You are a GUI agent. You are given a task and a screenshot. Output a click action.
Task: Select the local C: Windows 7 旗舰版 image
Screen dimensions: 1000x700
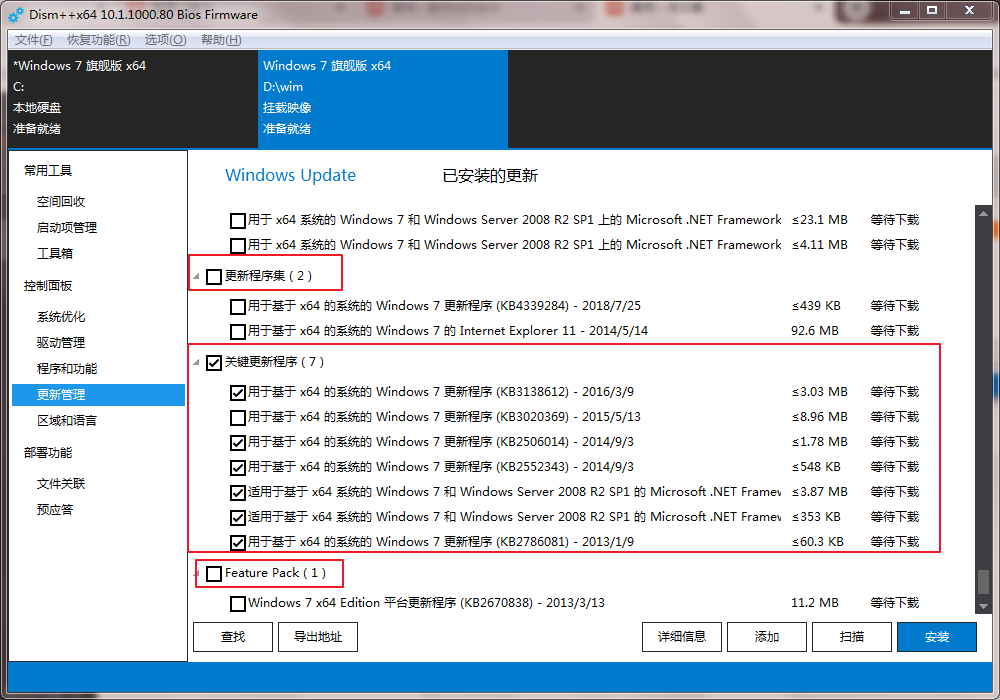(x=133, y=98)
